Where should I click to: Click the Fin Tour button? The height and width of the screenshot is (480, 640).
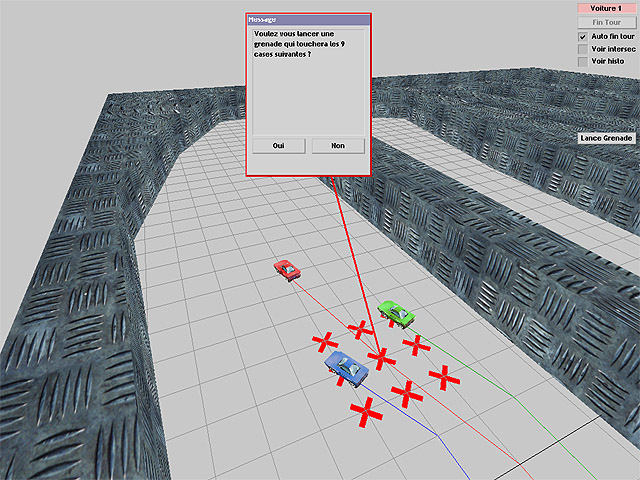point(606,22)
